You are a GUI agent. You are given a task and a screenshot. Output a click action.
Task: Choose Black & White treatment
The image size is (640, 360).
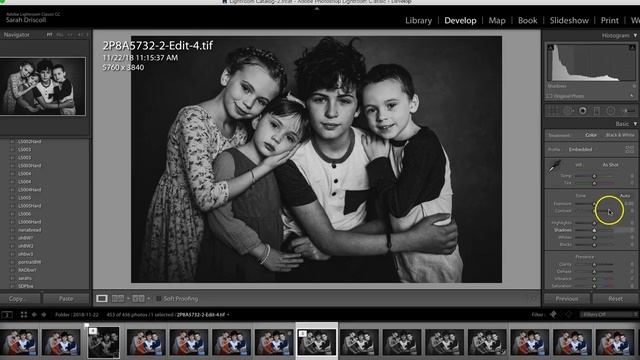tap(620, 135)
